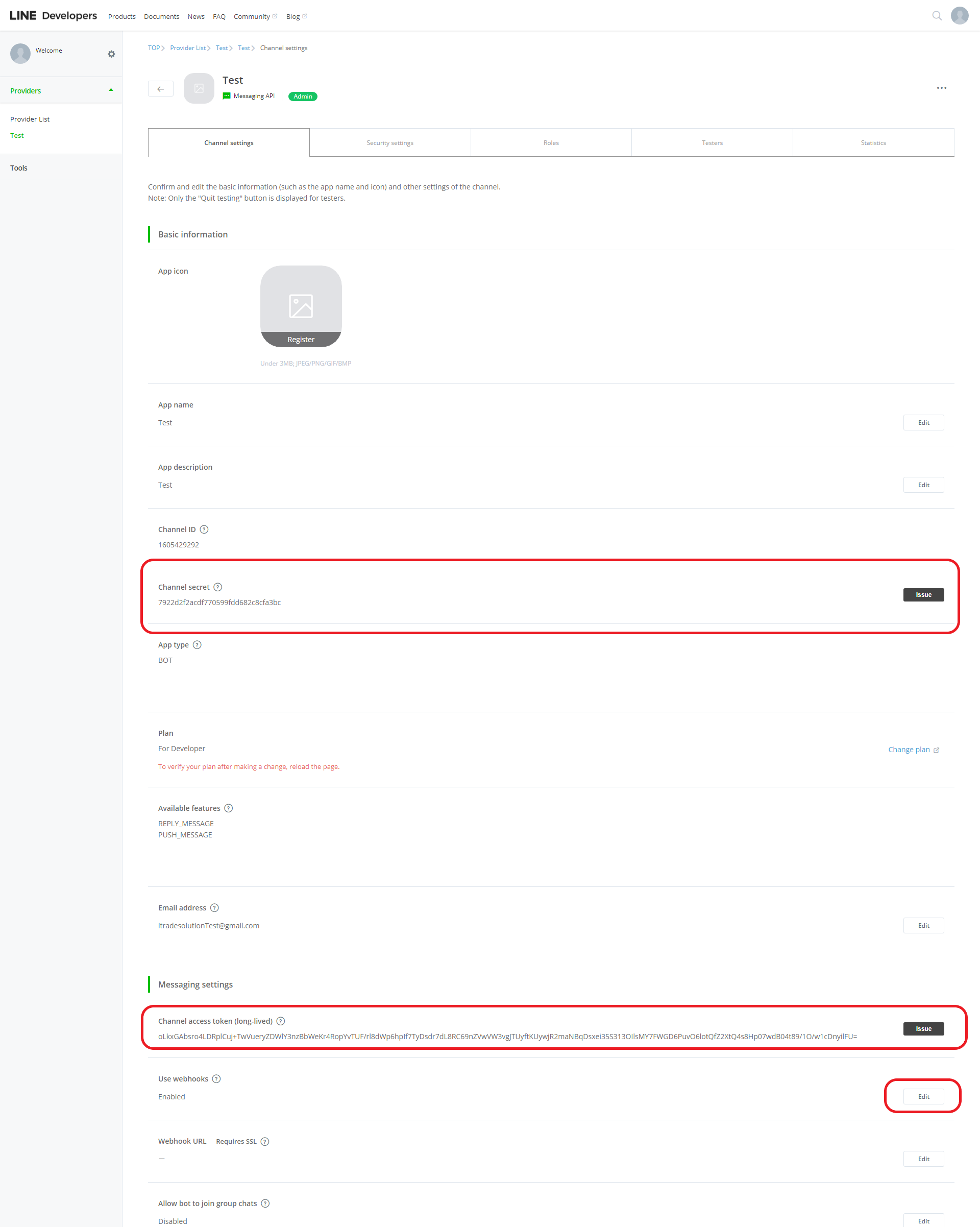Select Test provider in sidebar
This screenshot has height=1227, width=980.
[17, 135]
